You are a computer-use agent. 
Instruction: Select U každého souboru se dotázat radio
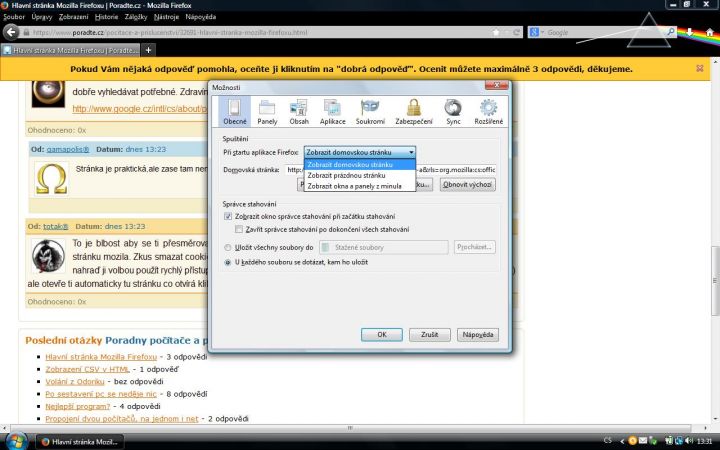pyautogui.click(x=227, y=263)
